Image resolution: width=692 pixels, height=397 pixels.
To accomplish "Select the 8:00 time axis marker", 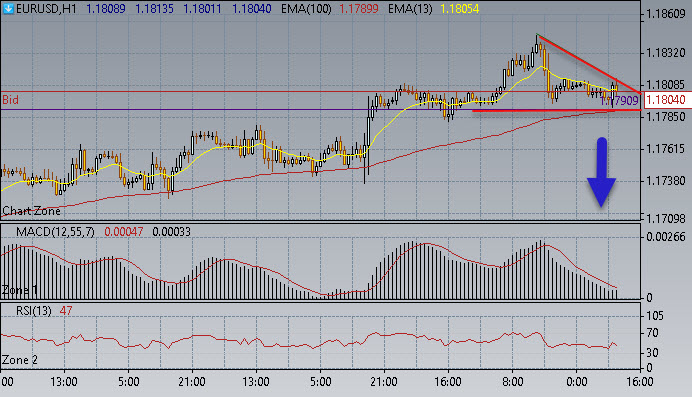I will point(512,382).
